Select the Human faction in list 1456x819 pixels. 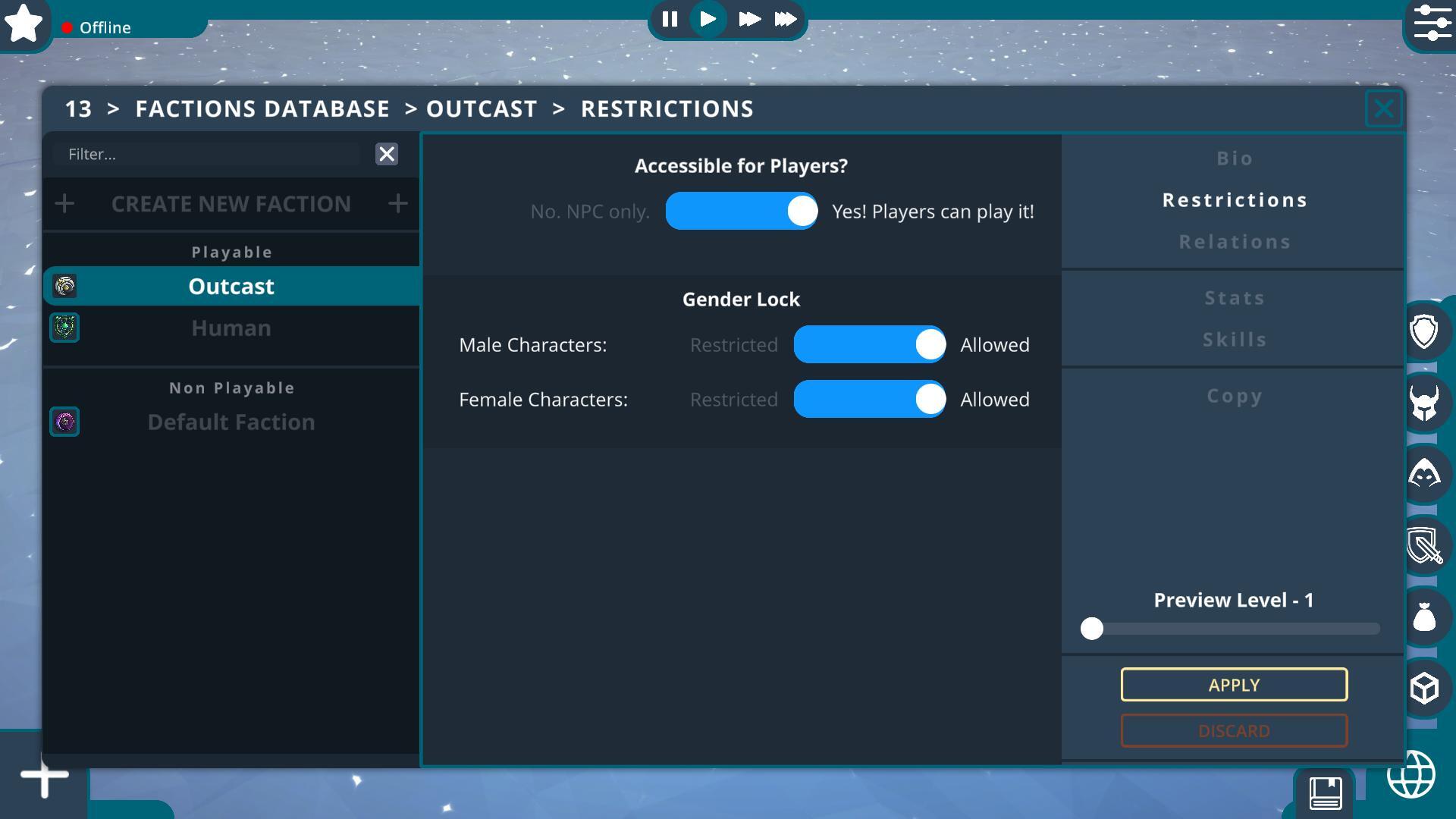click(x=231, y=328)
